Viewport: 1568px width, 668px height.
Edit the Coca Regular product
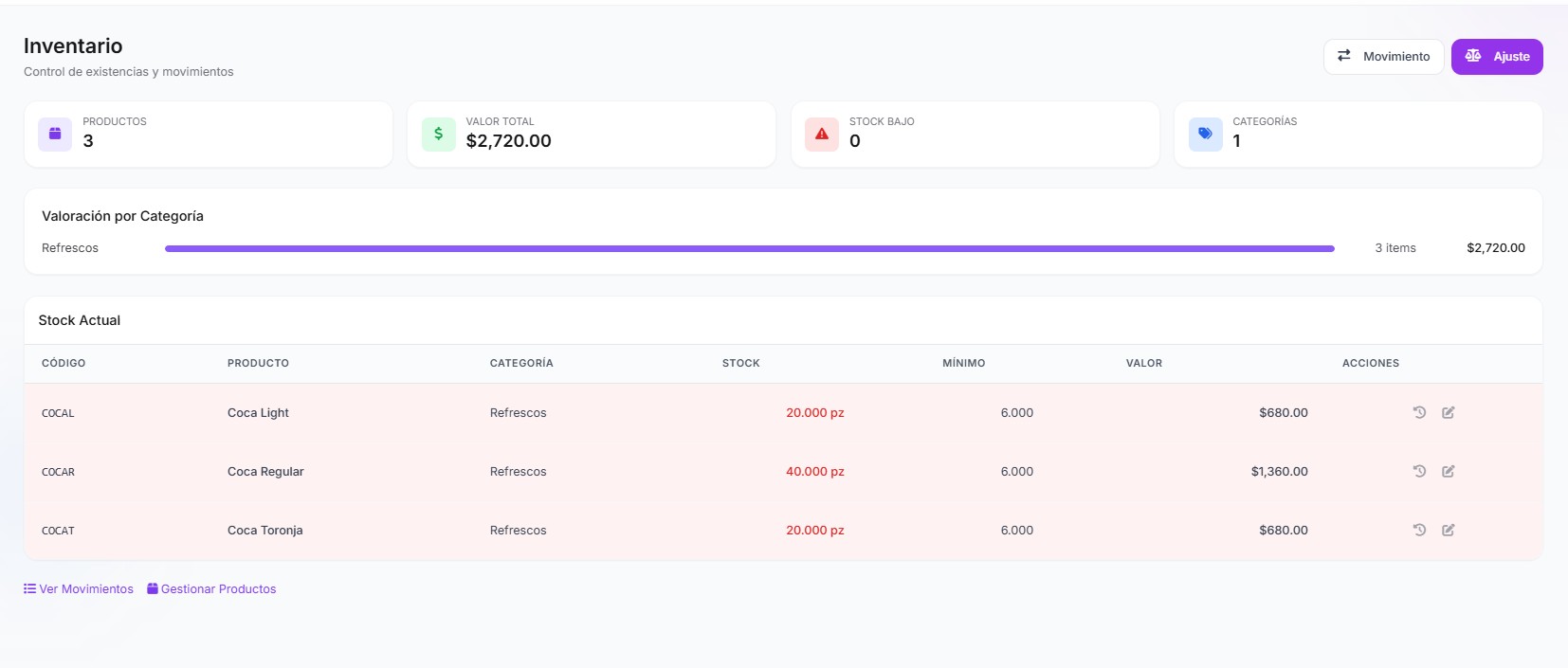[x=1449, y=471]
